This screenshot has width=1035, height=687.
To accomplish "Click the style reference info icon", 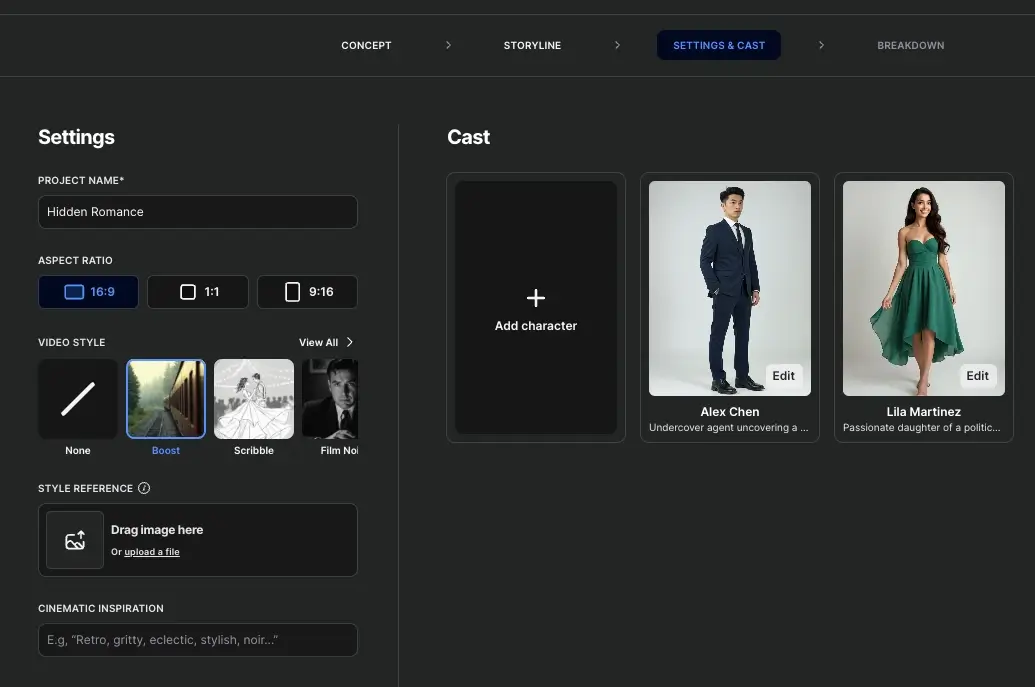I will [144, 488].
